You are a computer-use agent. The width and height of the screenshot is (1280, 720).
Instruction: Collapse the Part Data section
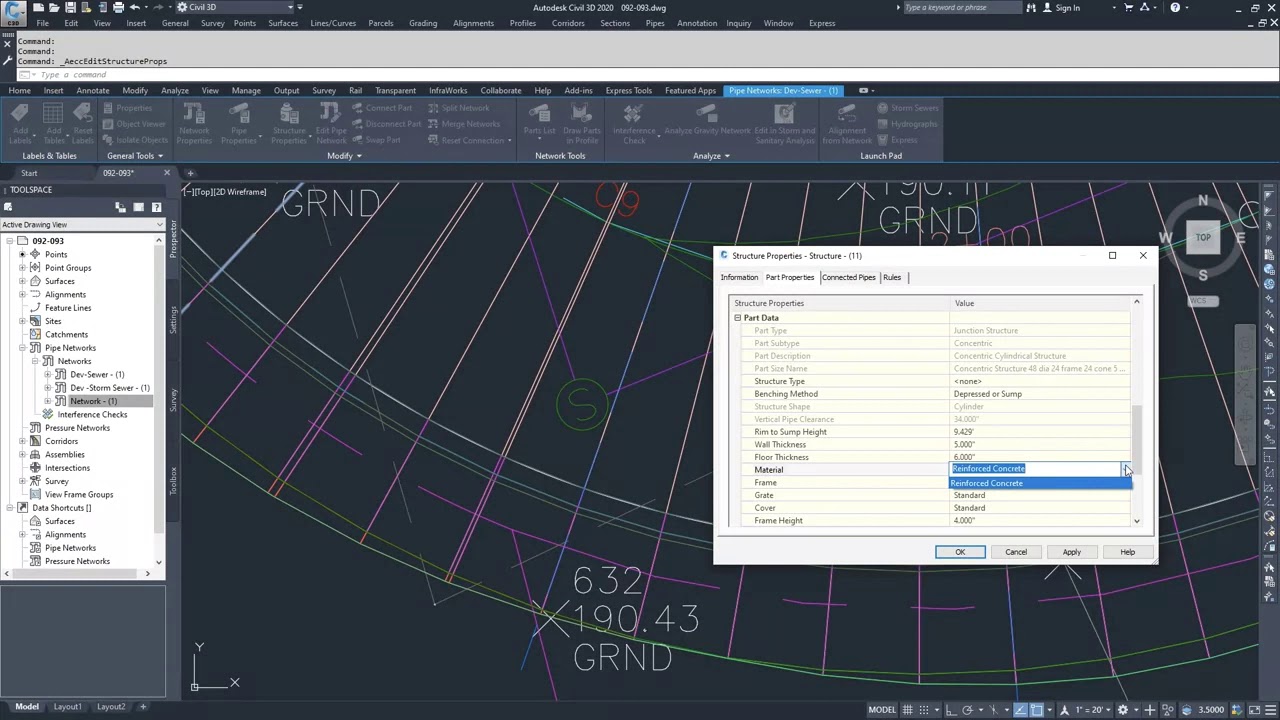point(738,318)
